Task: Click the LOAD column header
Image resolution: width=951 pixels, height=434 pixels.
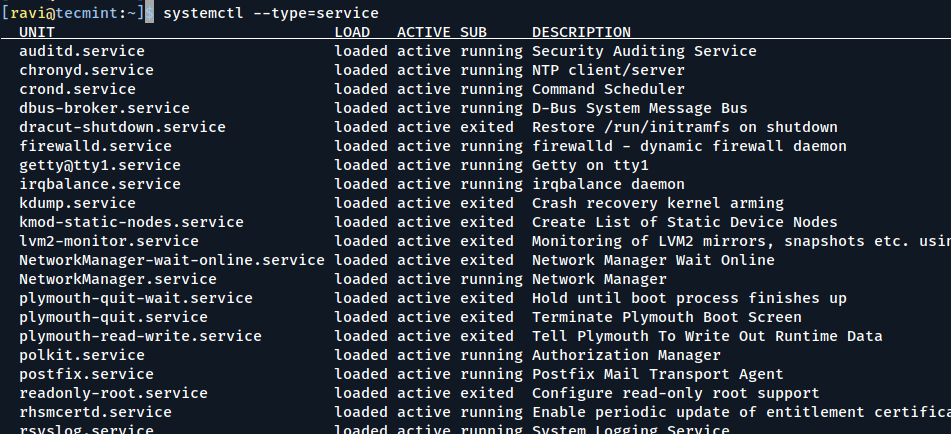Action: (x=352, y=33)
